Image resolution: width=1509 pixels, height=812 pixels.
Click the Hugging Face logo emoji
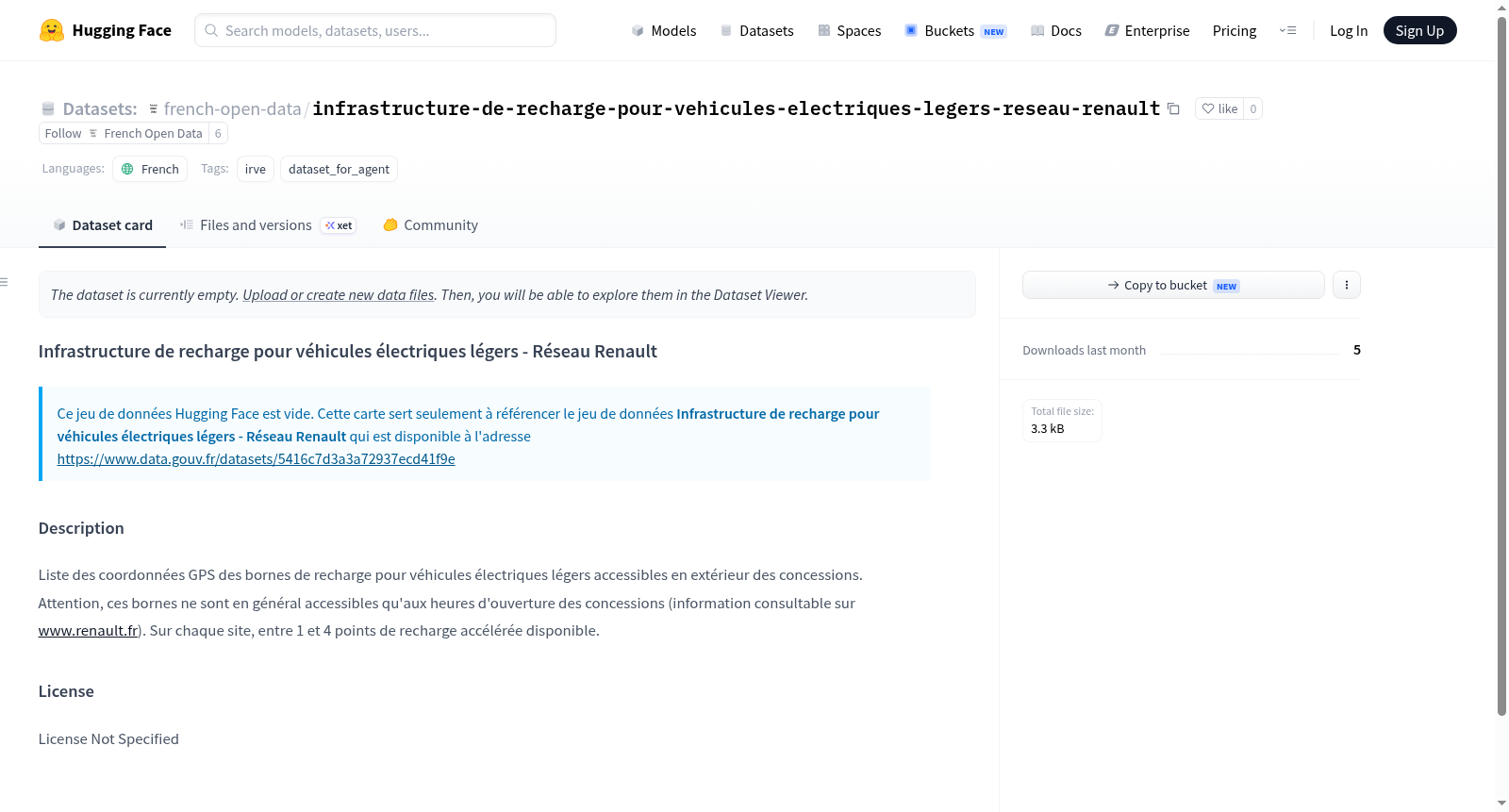coord(51,30)
